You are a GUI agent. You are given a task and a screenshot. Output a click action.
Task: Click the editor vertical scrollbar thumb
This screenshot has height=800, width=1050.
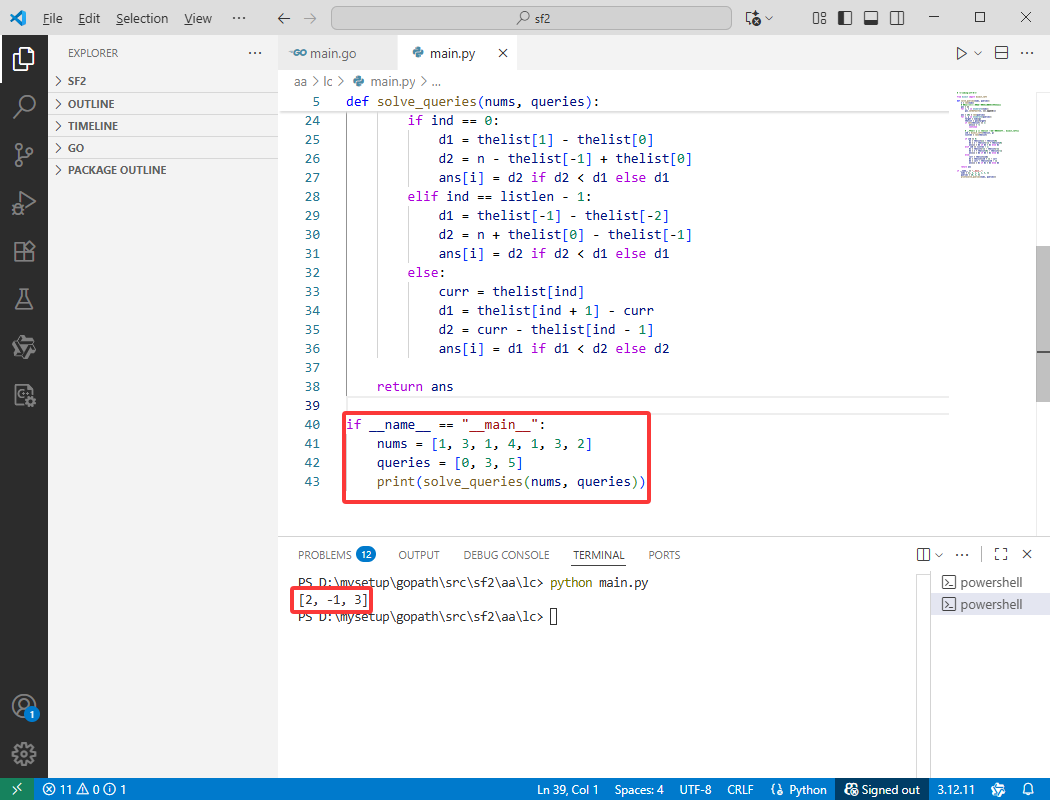(x=1043, y=323)
